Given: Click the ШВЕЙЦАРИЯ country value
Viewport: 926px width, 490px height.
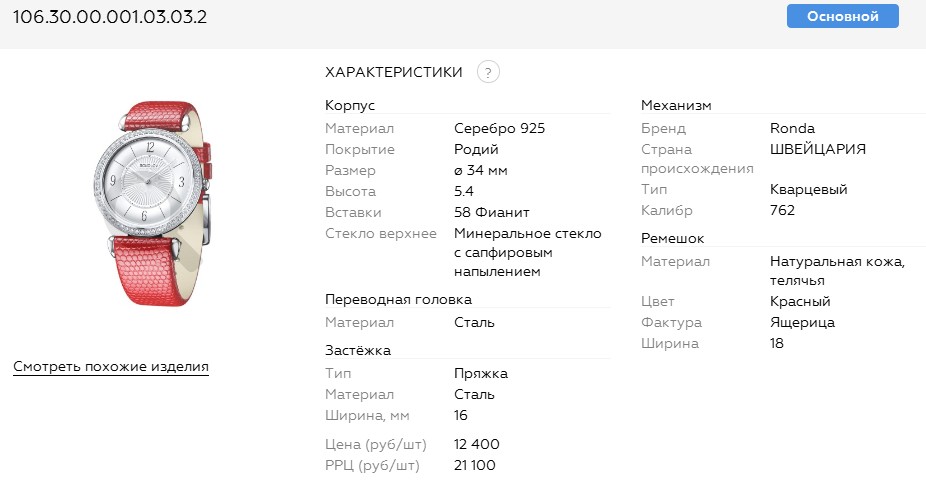Looking at the screenshot, I should 818,149.
